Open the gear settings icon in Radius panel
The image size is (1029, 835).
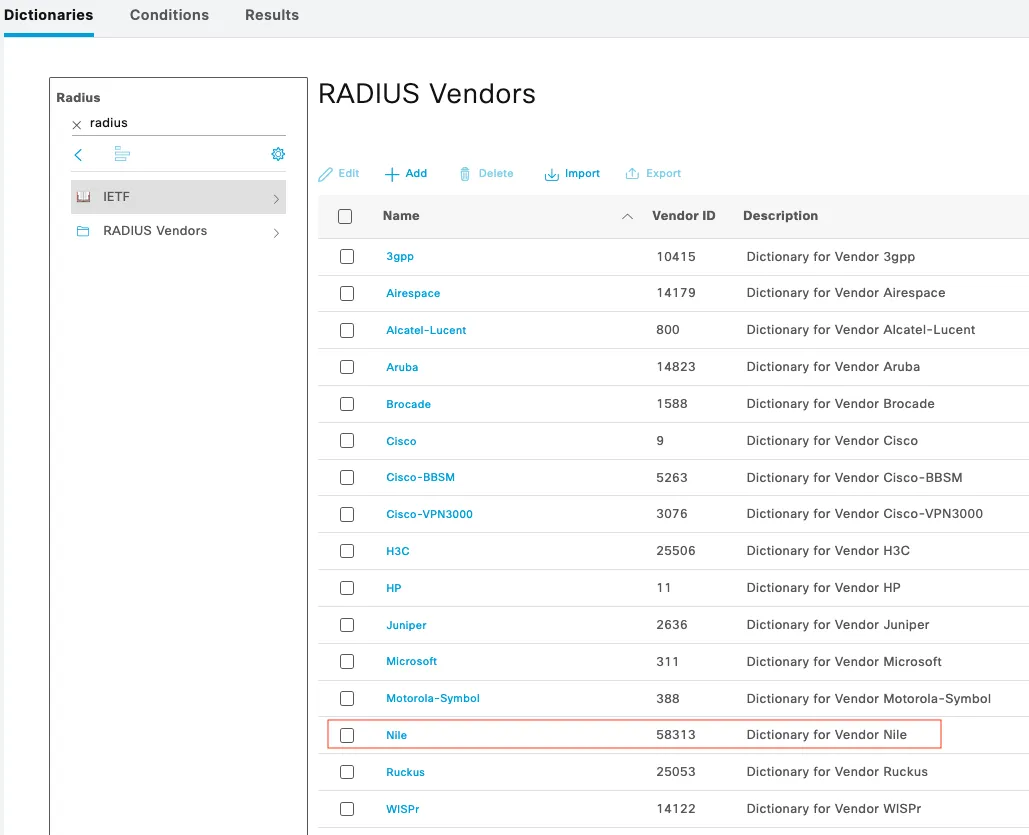[x=278, y=154]
